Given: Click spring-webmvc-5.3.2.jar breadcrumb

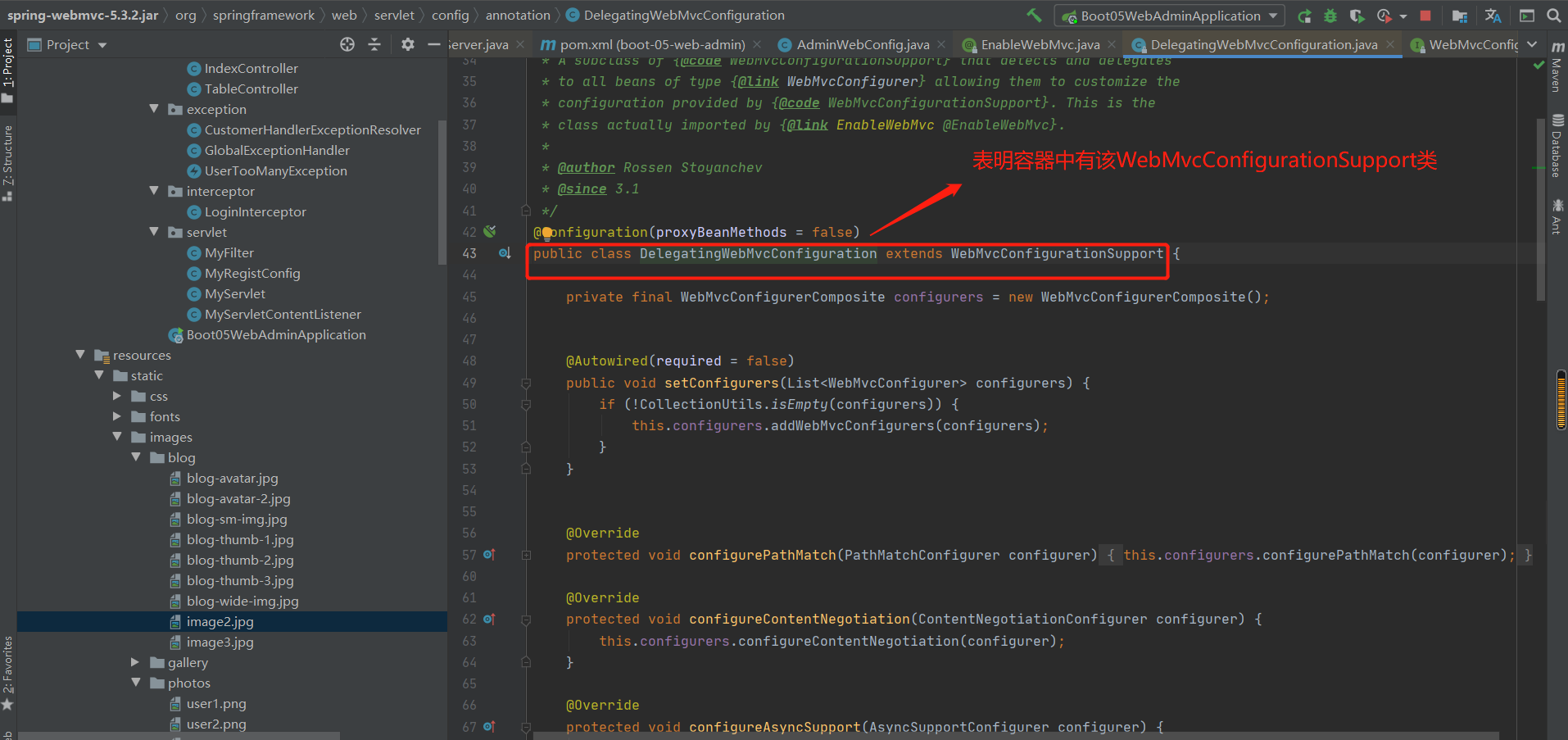Looking at the screenshot, I should pos(83,15).
